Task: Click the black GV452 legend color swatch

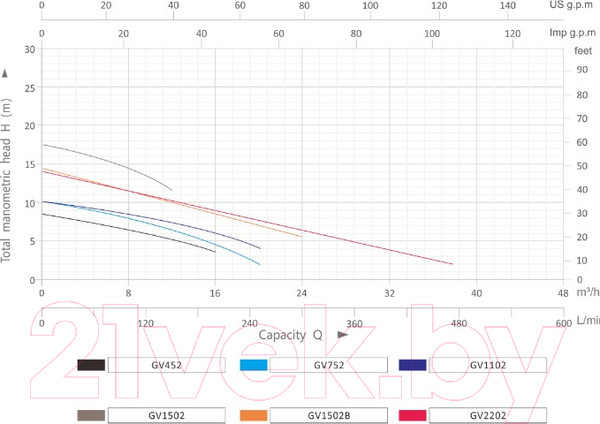Action: click(x=91, y=365)
